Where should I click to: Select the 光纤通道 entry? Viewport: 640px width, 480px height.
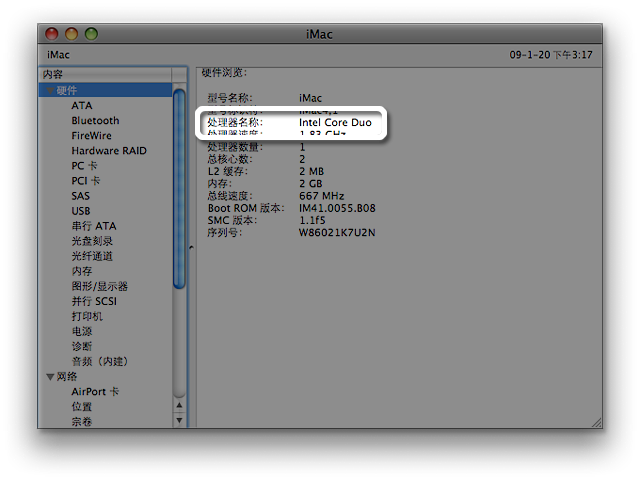pyautogui.click(x=92, y=256)
